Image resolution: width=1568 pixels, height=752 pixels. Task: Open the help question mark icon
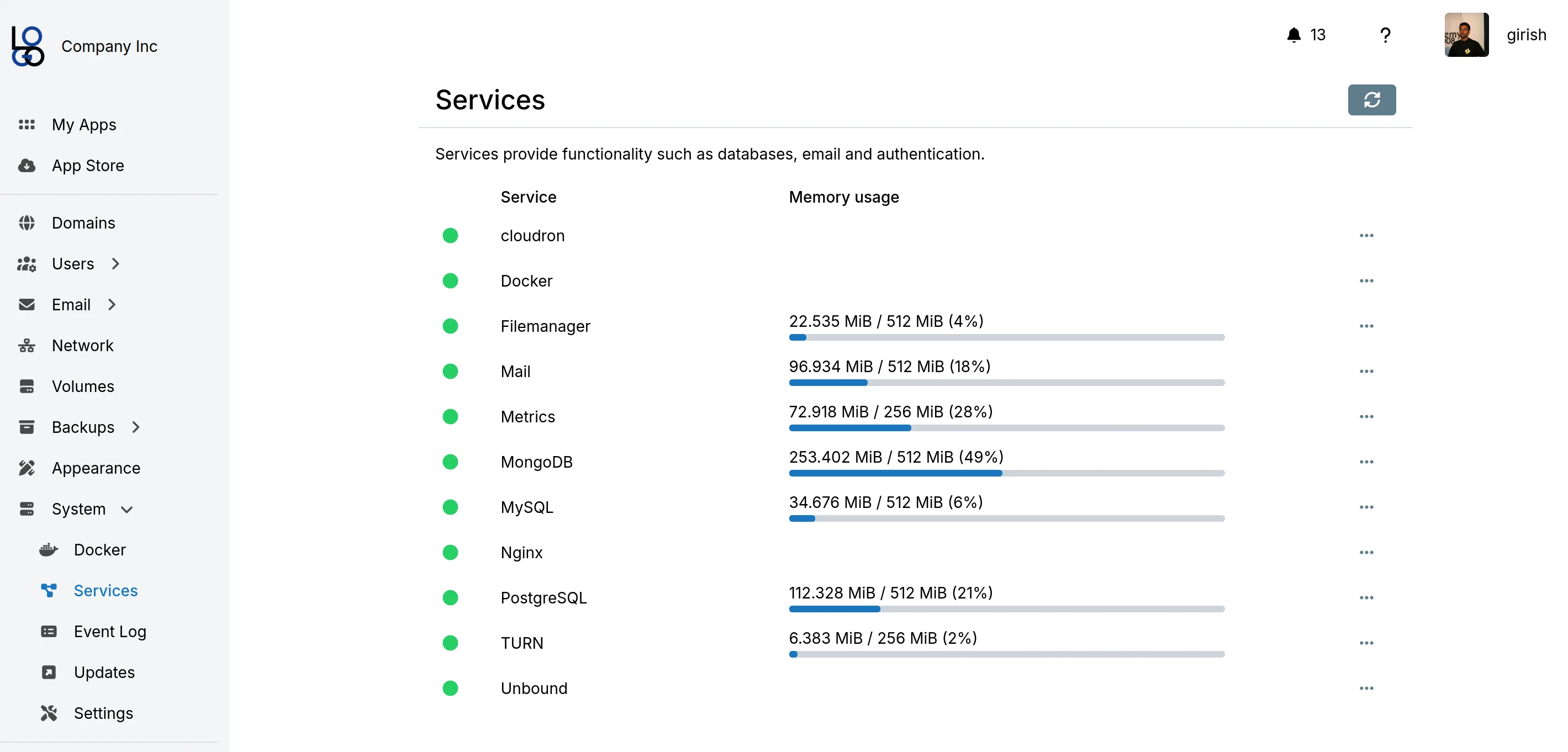tap(1385, 35)
